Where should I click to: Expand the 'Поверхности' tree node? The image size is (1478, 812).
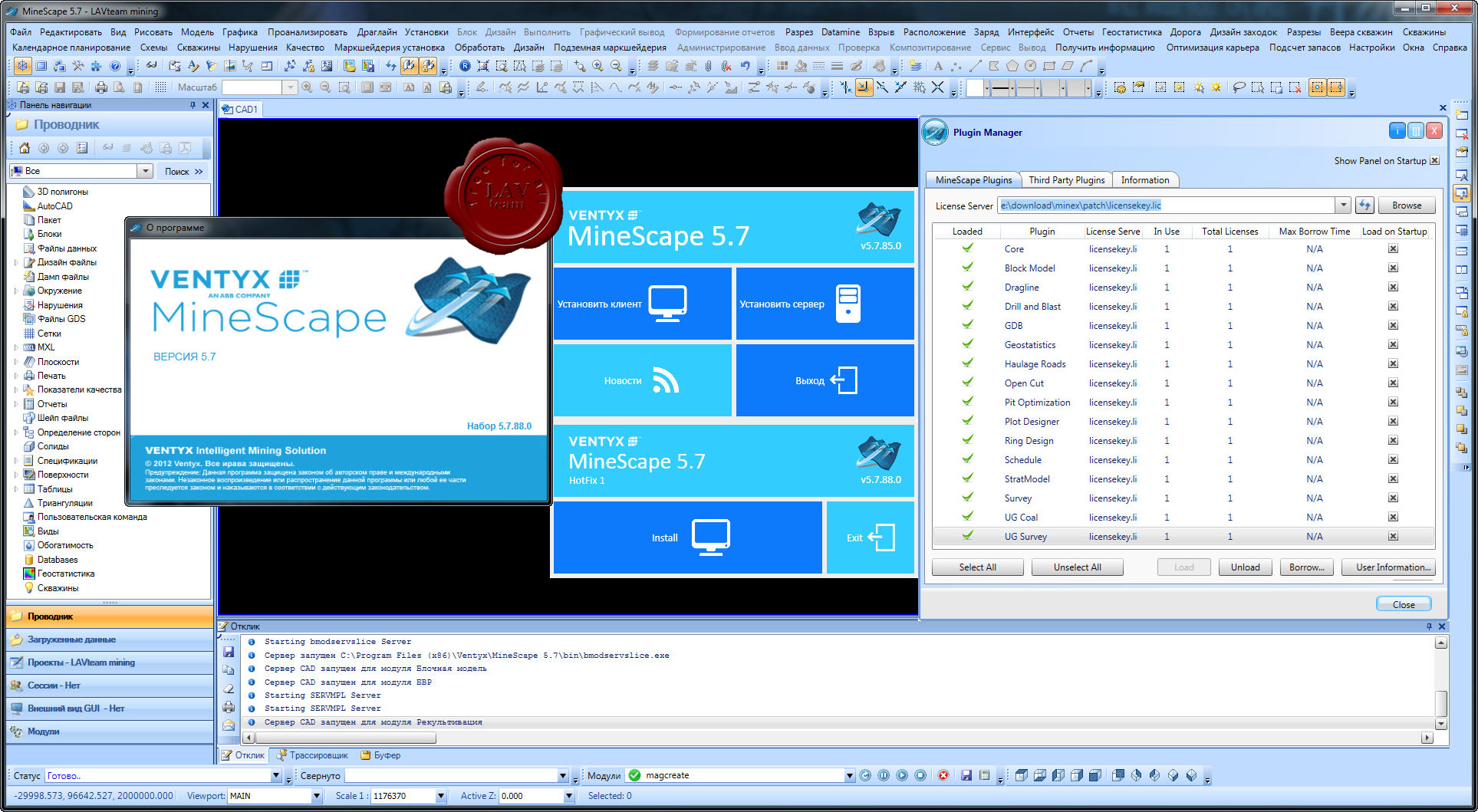click(x=16, y=475)
